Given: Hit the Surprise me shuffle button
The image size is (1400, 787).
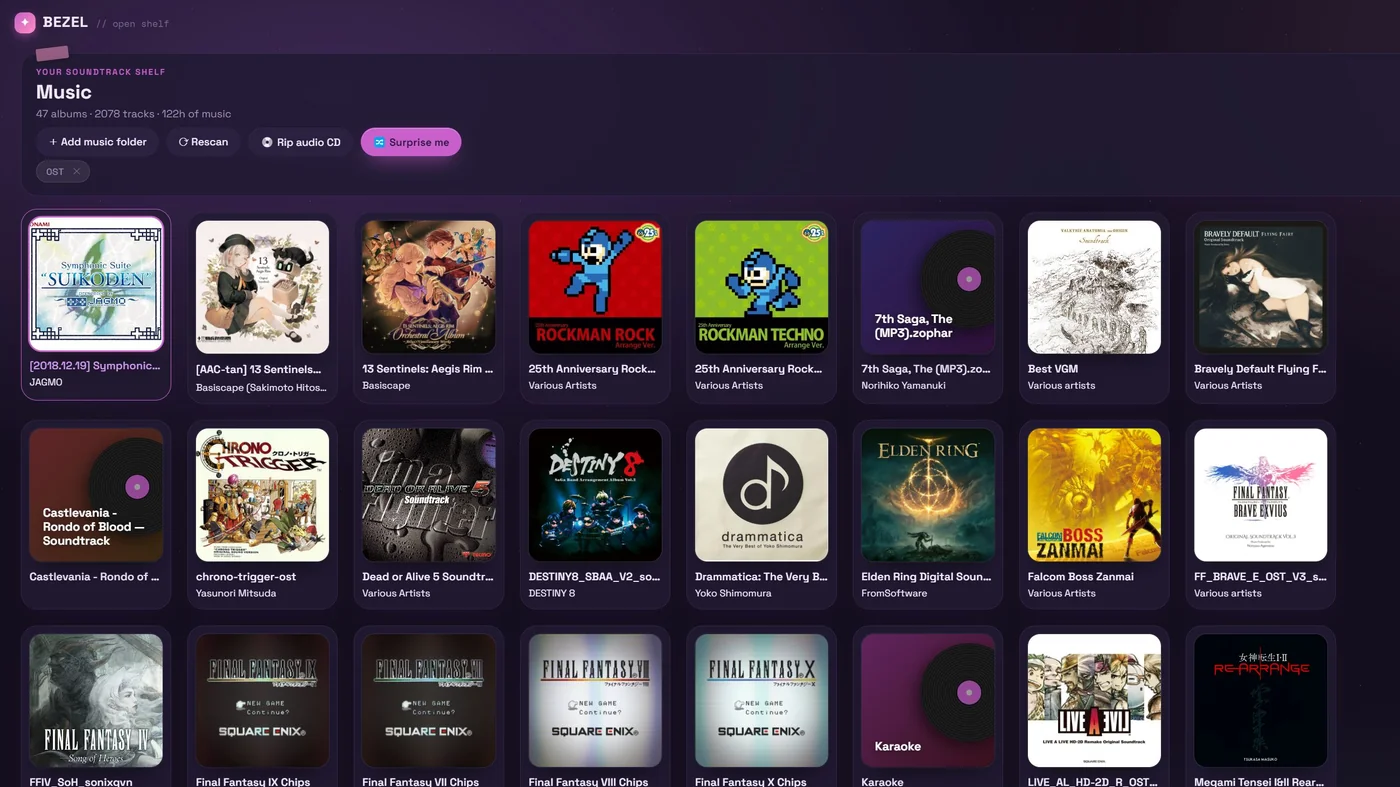Looking at the screenshot, I should [x=411, y=142].
